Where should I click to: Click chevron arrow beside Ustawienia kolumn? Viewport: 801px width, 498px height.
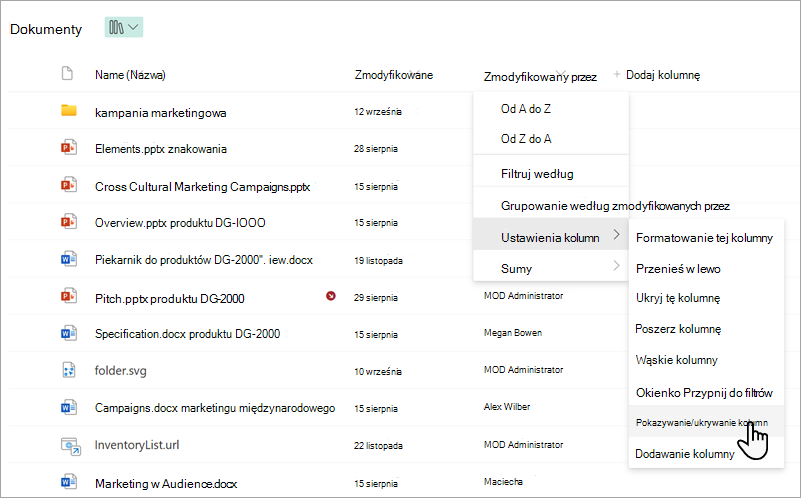point(617,234)
